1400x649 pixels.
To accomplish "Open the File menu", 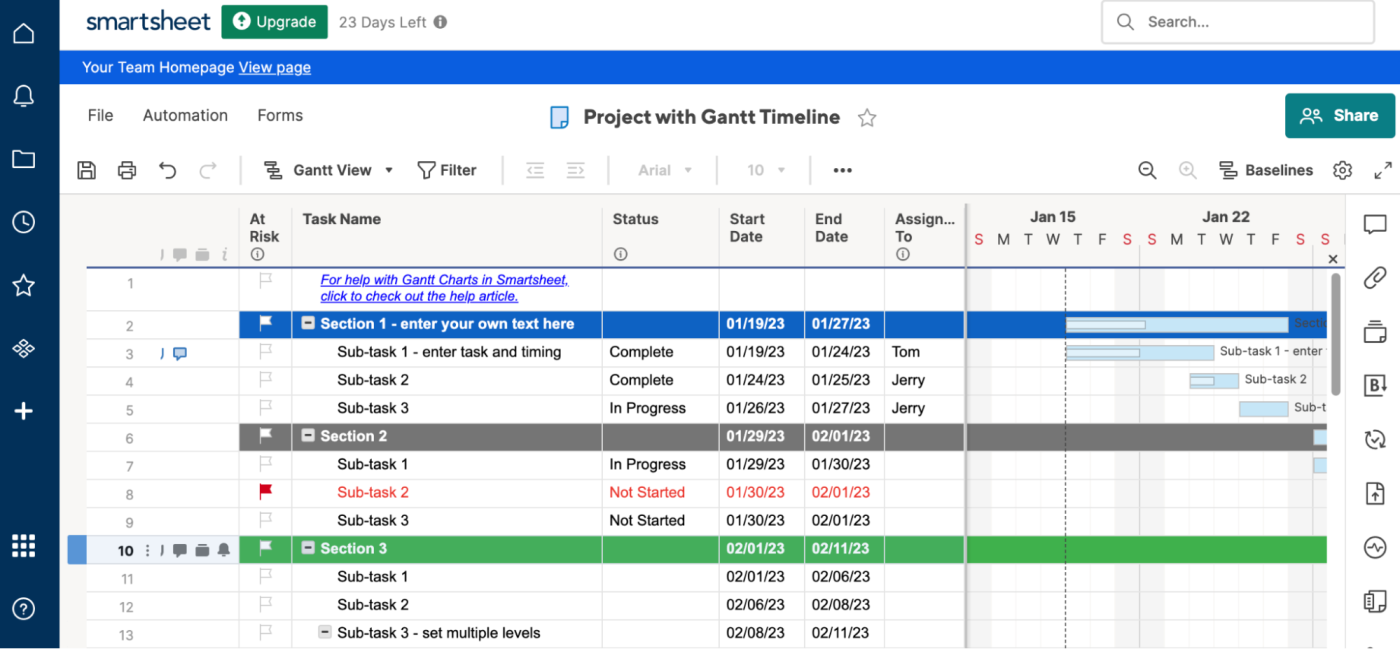I will pyautogui.click(x=100, y=115).
